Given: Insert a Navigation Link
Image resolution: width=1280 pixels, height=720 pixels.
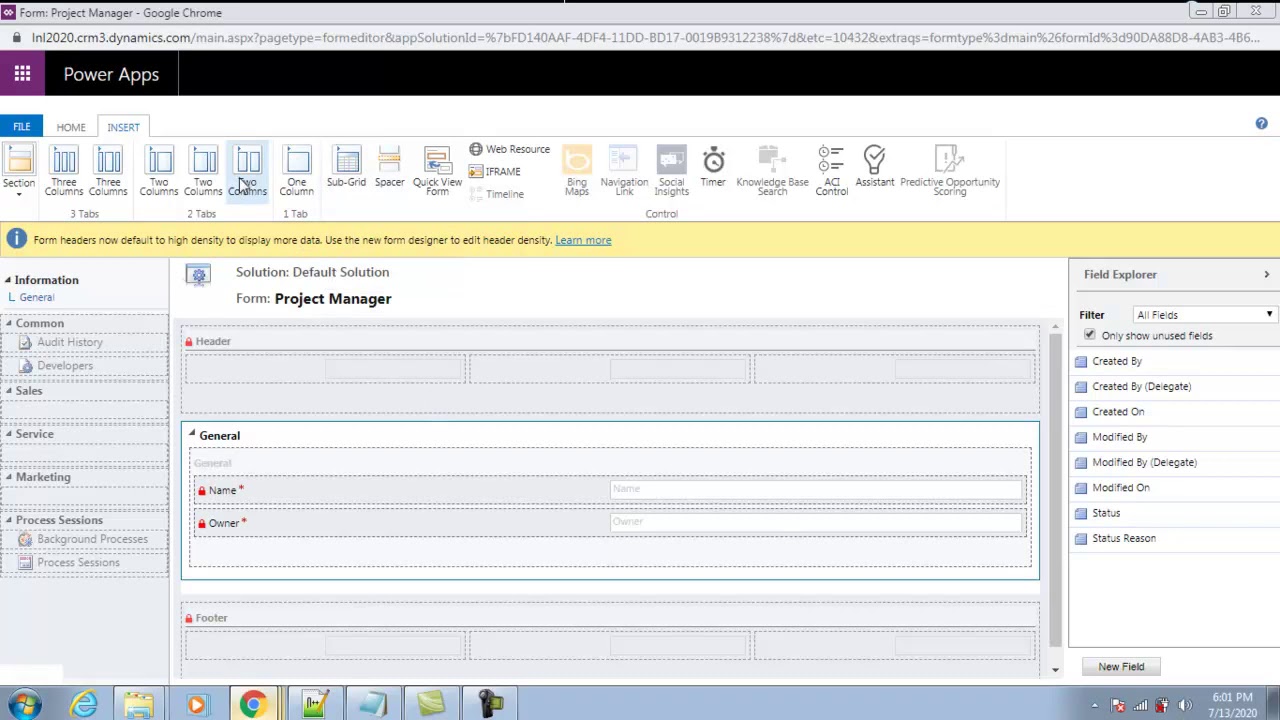Looking at the screenshot, I should click(624, 171).
